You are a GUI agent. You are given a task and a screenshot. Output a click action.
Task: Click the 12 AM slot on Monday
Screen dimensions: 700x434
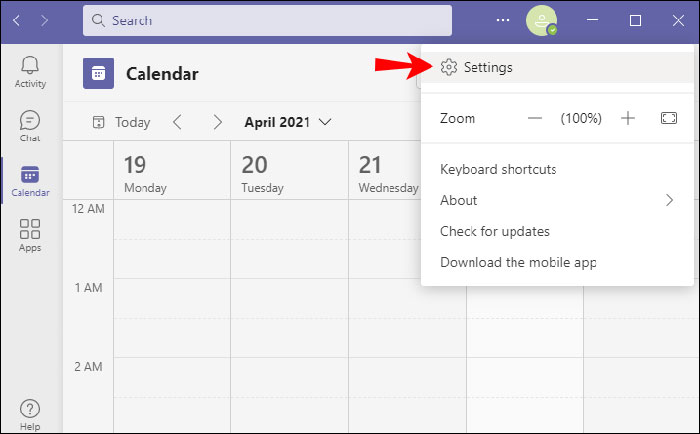tap(172, 219)
